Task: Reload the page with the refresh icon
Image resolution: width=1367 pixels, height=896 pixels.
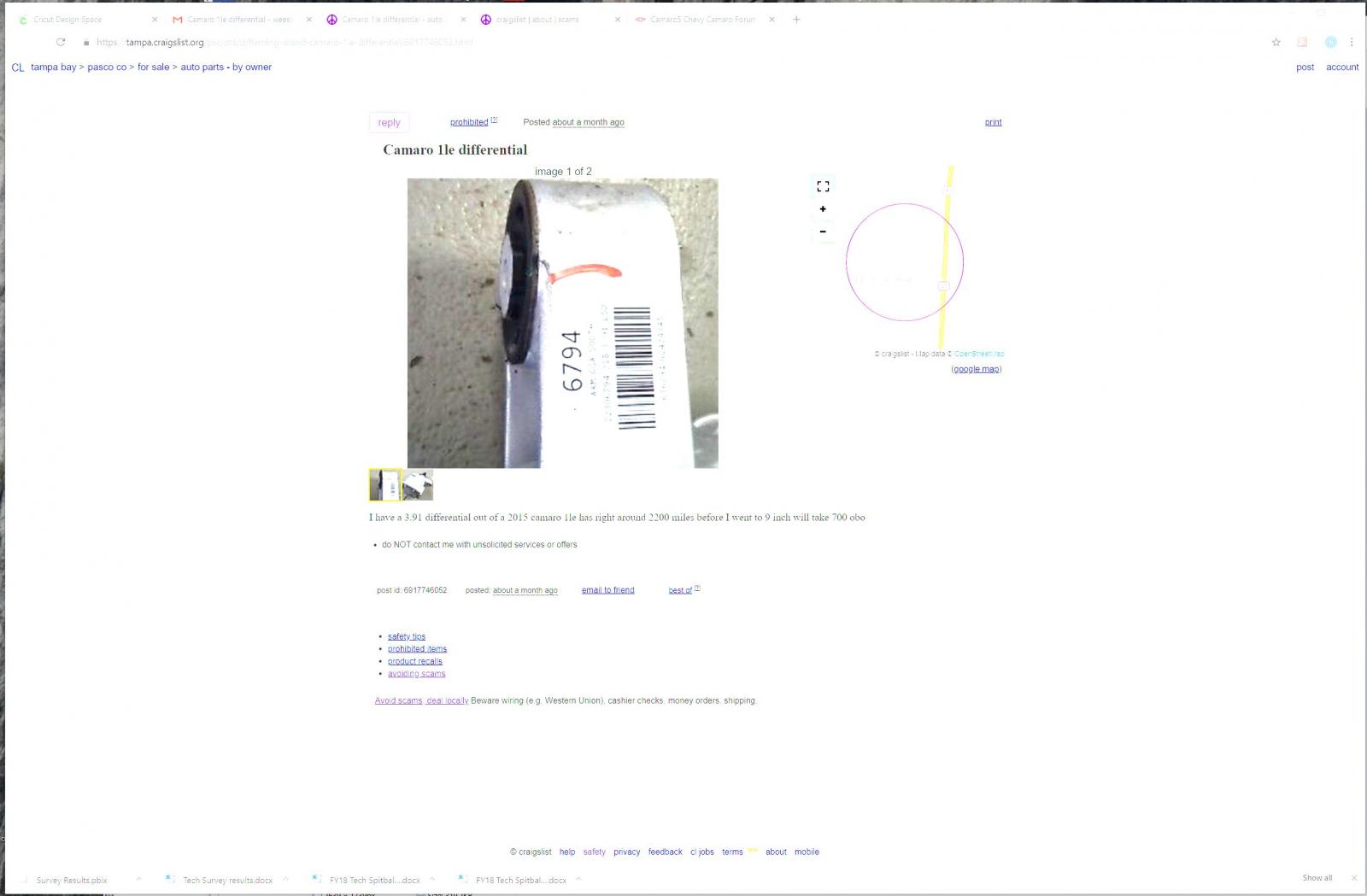Action: point(61,42)
